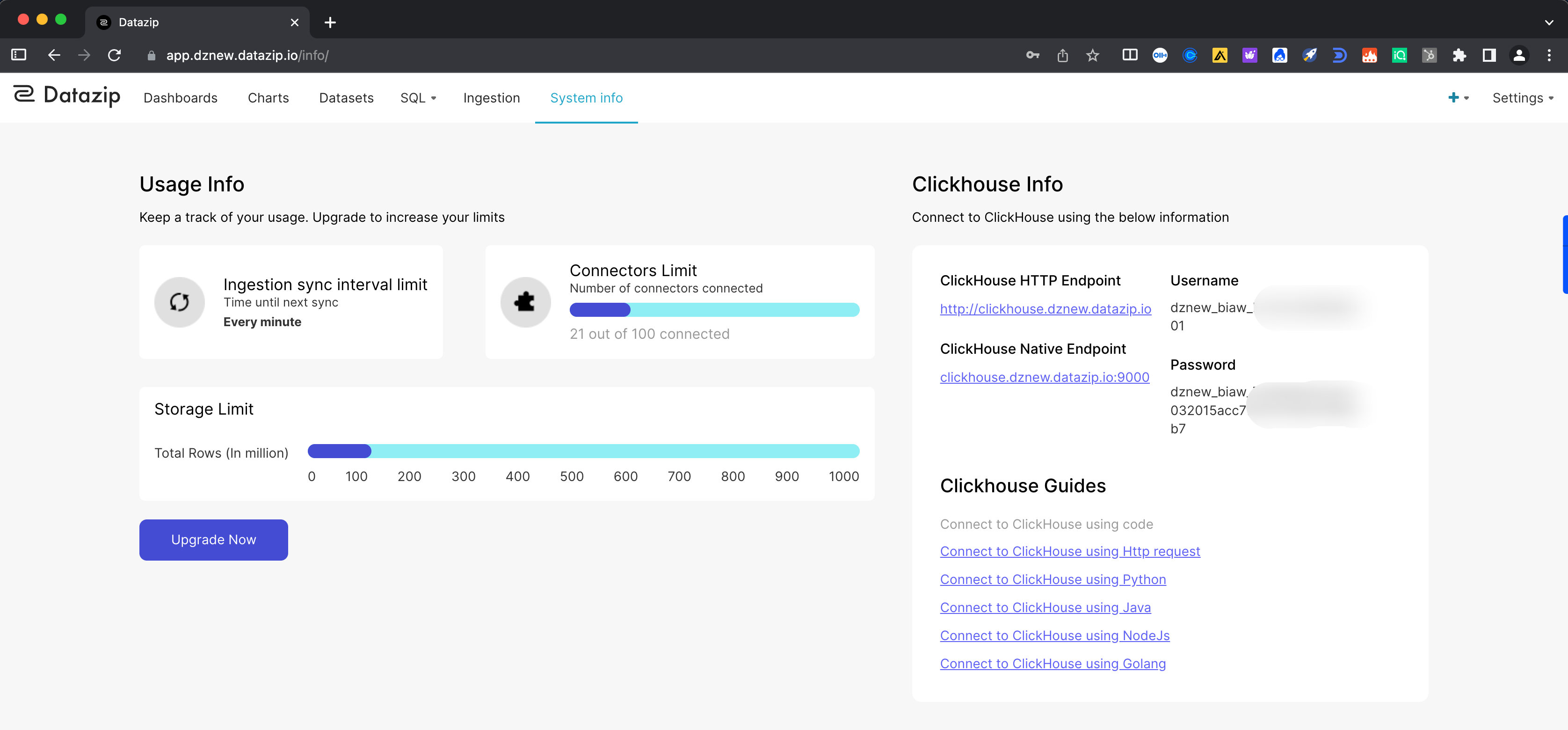Open the password key icon in address bar

(x=1032, y=55)
